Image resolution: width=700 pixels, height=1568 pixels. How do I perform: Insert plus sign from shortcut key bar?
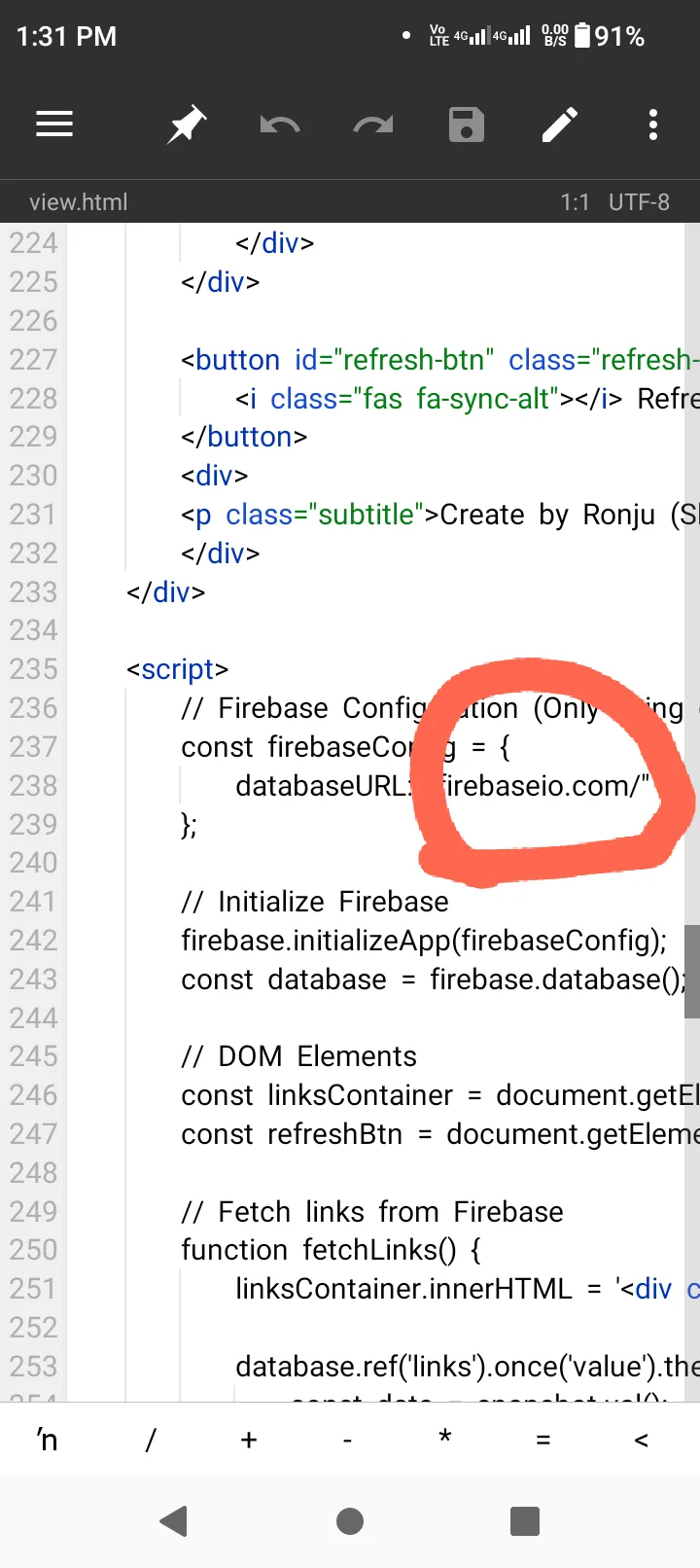(x=249, y=1440)
